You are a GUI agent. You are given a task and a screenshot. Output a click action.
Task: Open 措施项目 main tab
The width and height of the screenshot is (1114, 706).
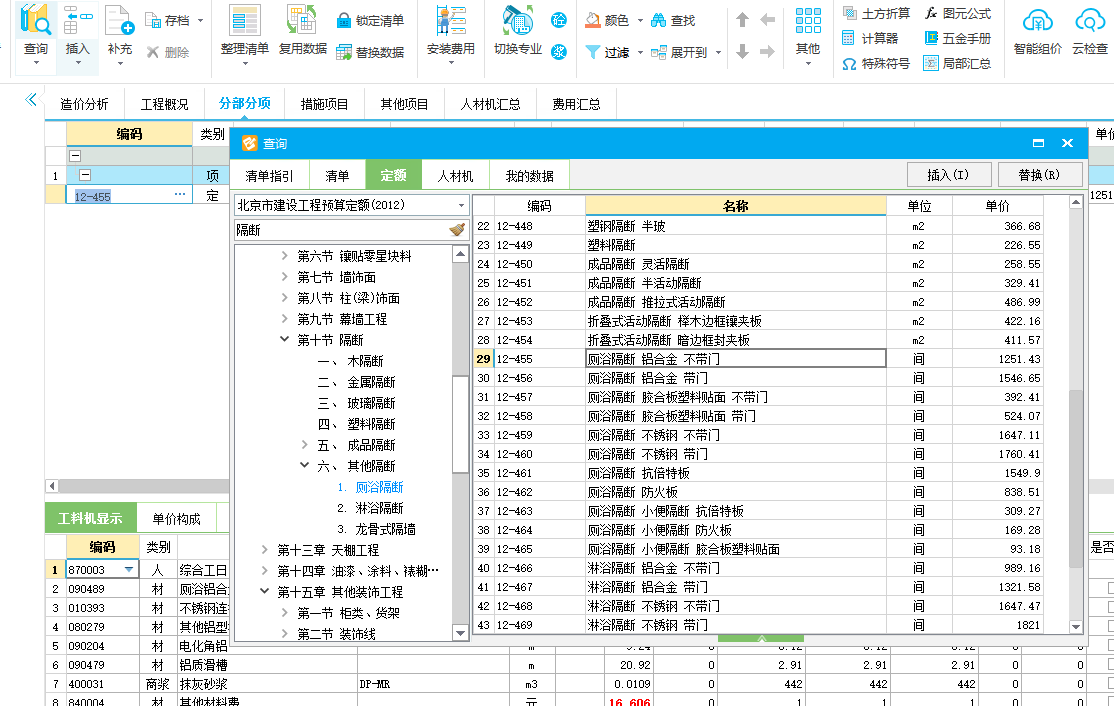[x=324, y=104]
